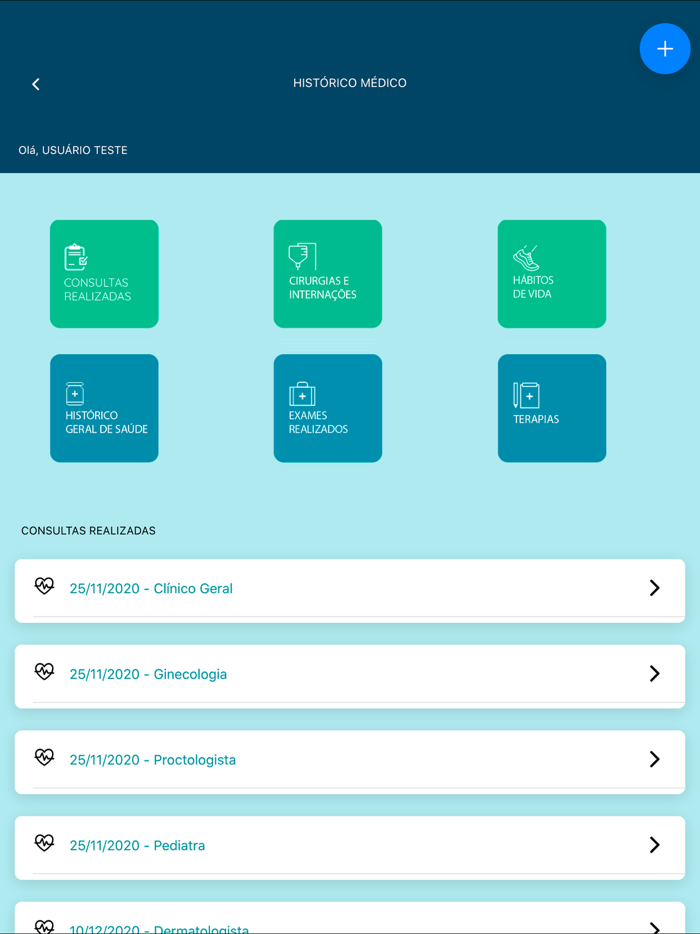Open the Consultas Realizadas tile
Screen dimensions: 700x934
coord(104,274)
